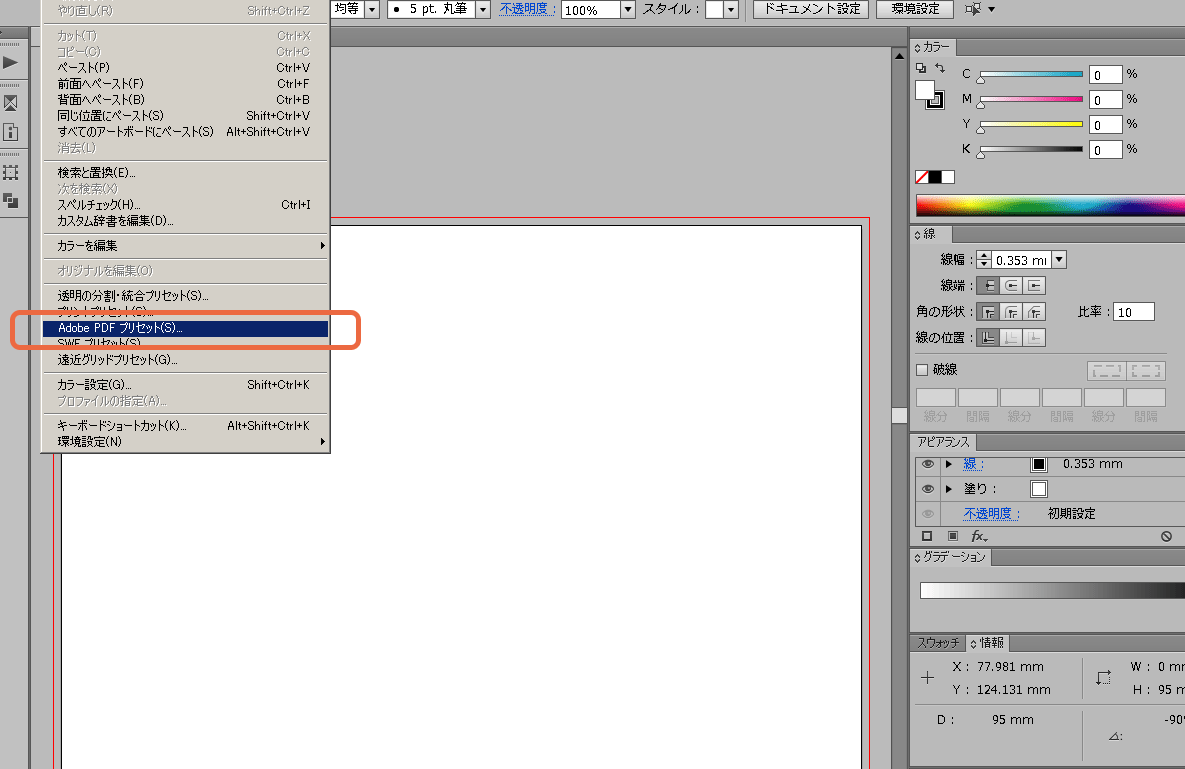This screenshot has width=1185, height=769.
Task: Add new fill in Appearance panel
Action: tap(953, 536)
